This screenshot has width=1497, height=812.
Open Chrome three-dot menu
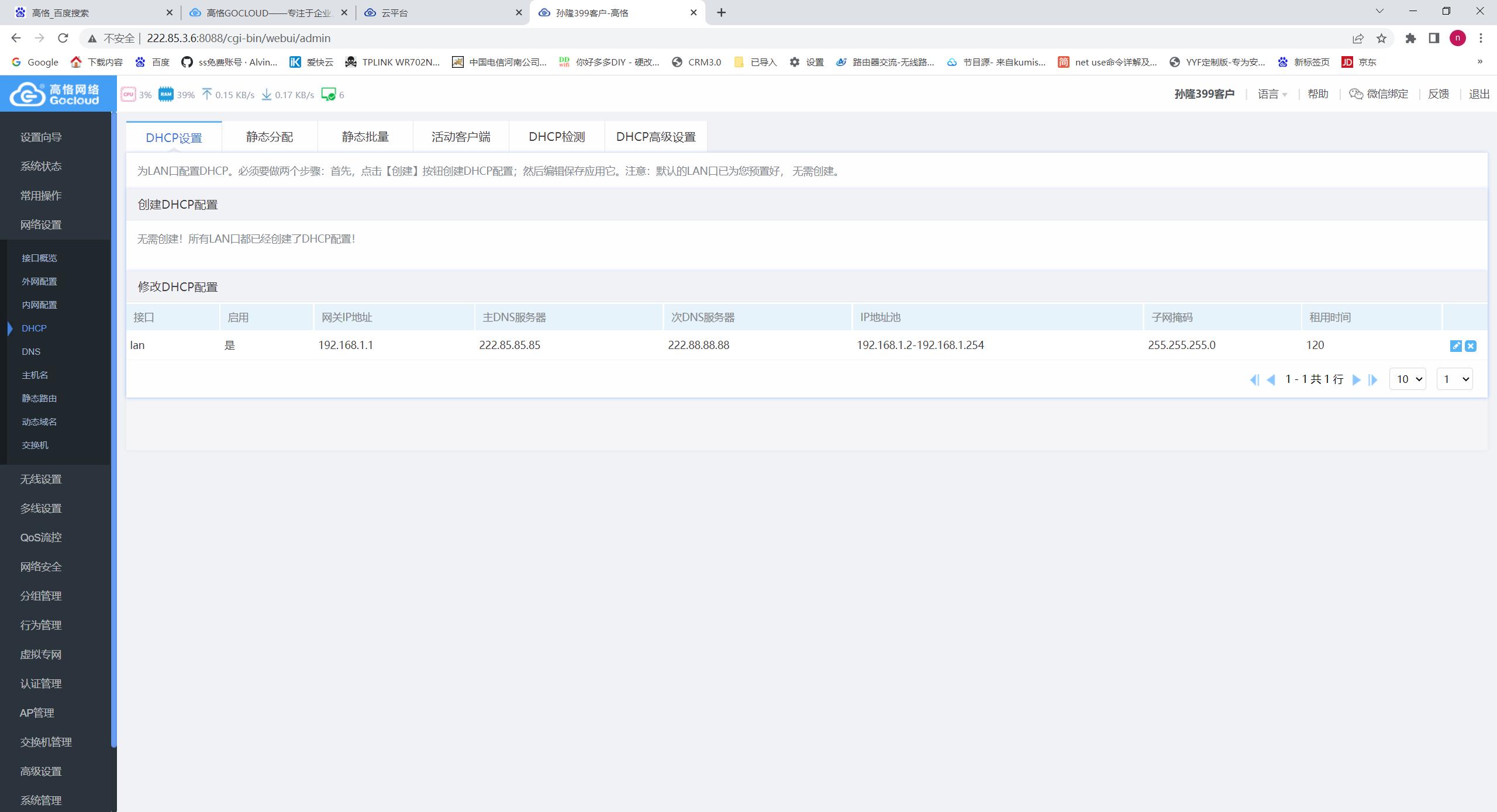pos(1481,39)
